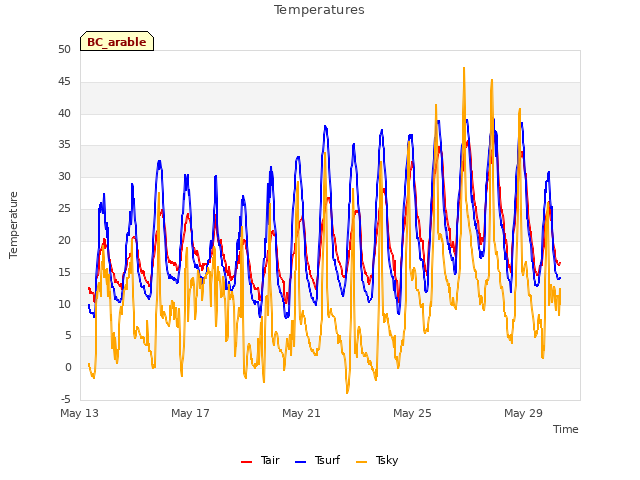Click the Temperature y-axis title
This screenshot has width=640, height=480.
coord(13,225)
